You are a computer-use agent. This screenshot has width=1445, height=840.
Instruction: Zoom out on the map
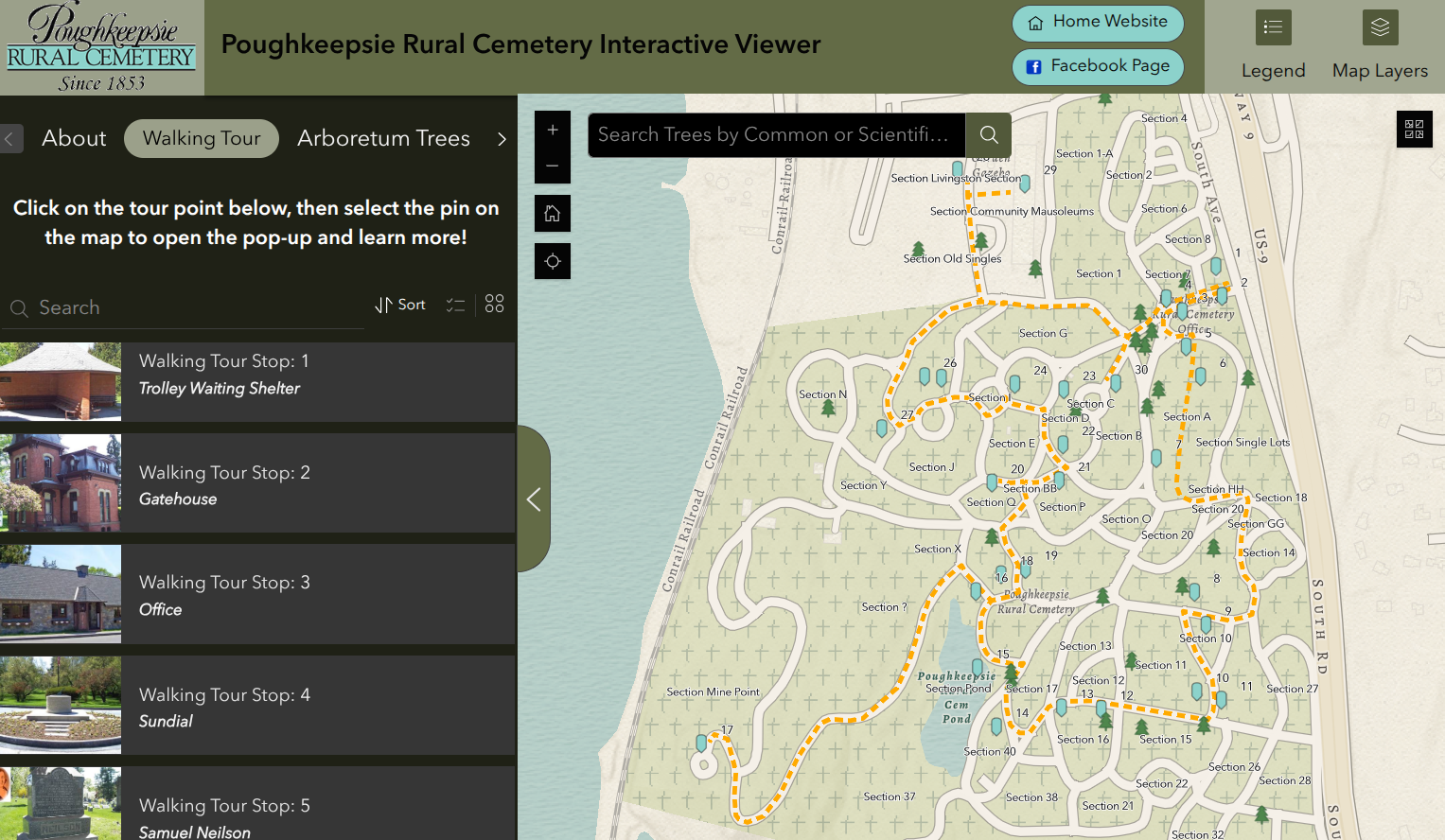(x=553, y=166)
